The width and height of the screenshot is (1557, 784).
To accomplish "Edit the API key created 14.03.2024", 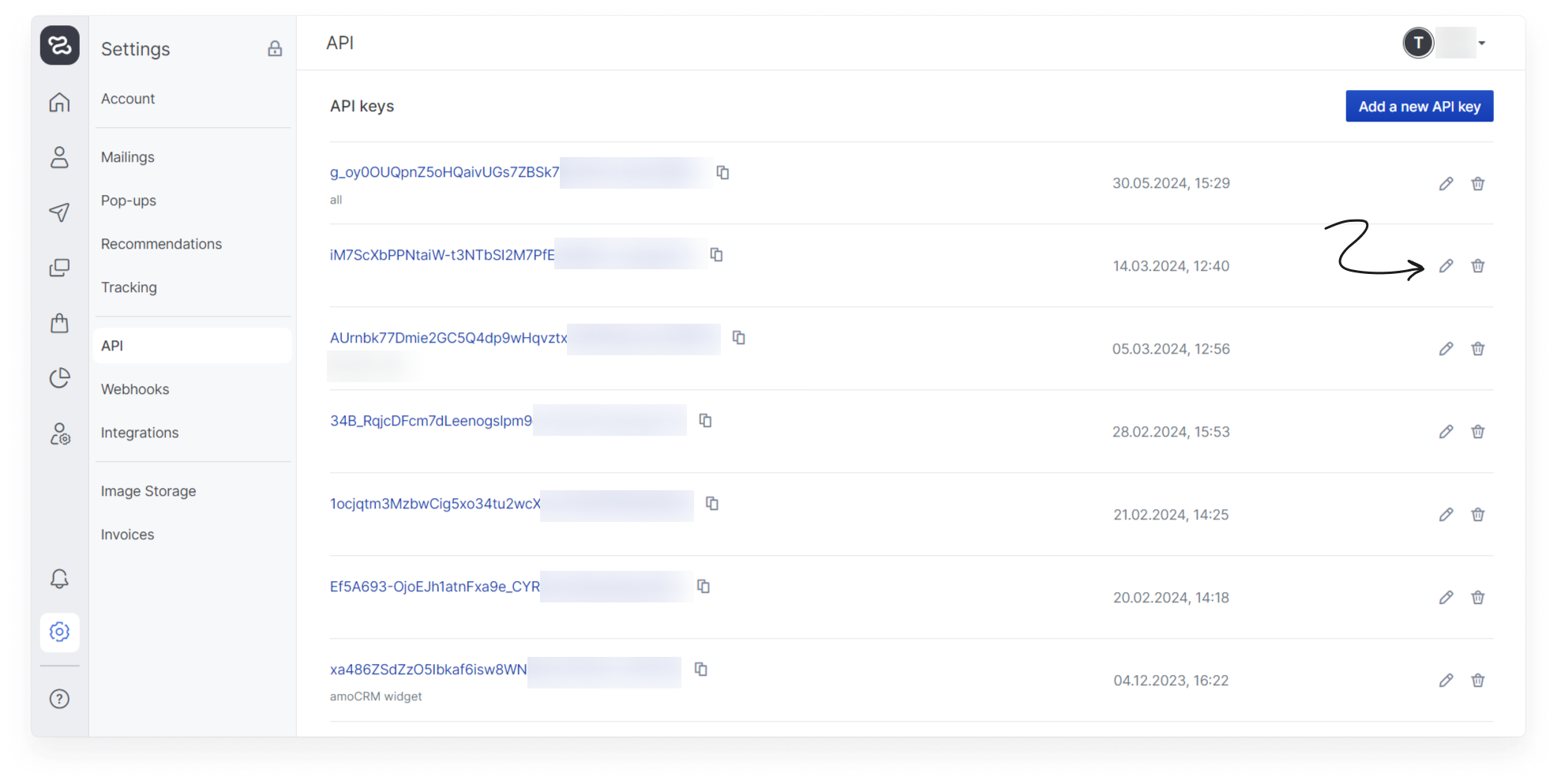I will click(1446, 266).
